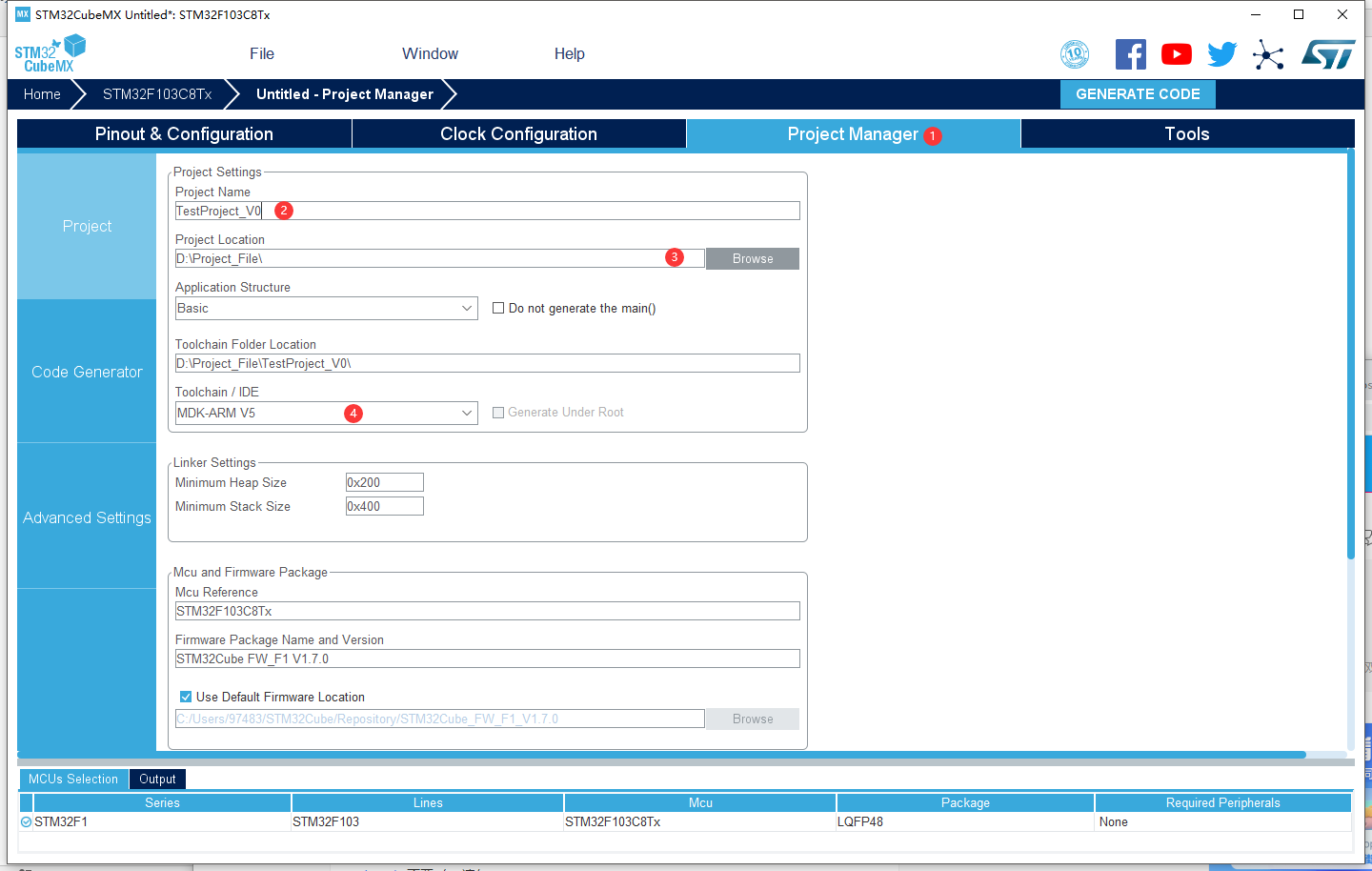Click the Project Name input field
1372x871 pixels.
[x=488, y=212]
